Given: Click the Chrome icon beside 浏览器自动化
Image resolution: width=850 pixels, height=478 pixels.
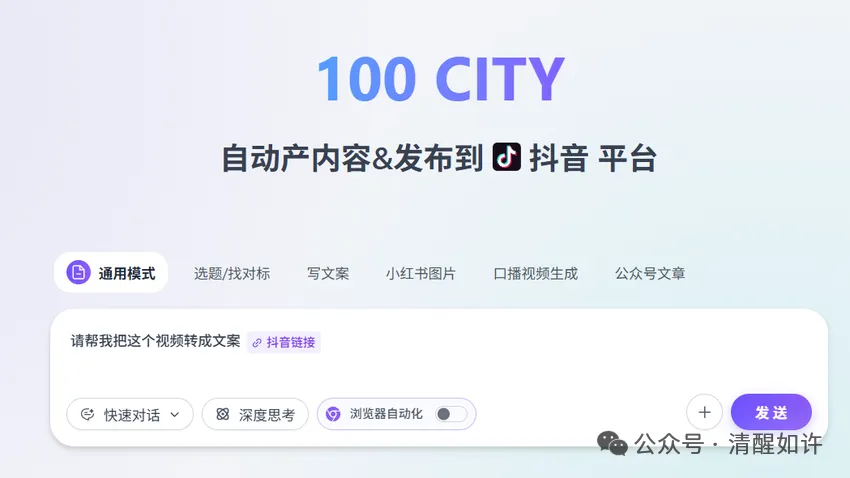Looking at the screenshot, I should 333,414.
